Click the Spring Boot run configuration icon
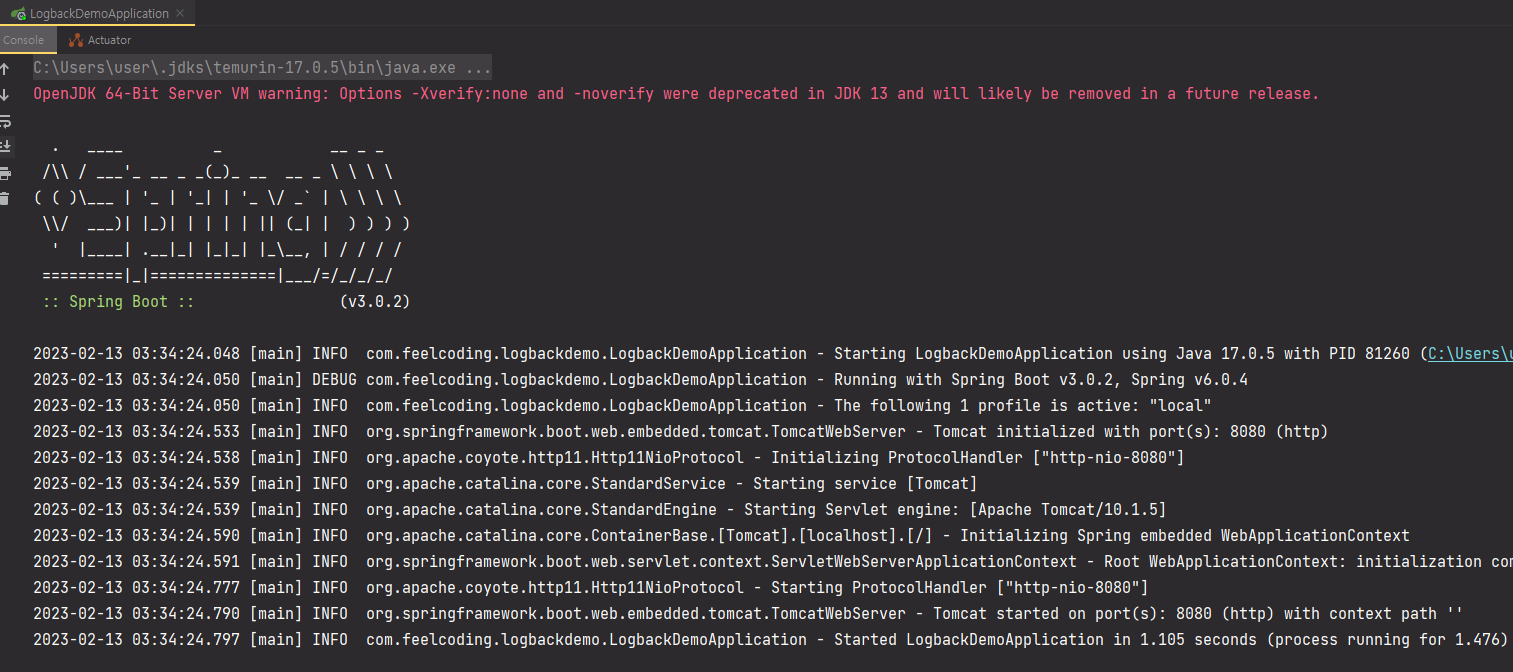Image resolution: width=1513 pixels, height=672 pixels. pyautogui.click(x=18, y=13)
